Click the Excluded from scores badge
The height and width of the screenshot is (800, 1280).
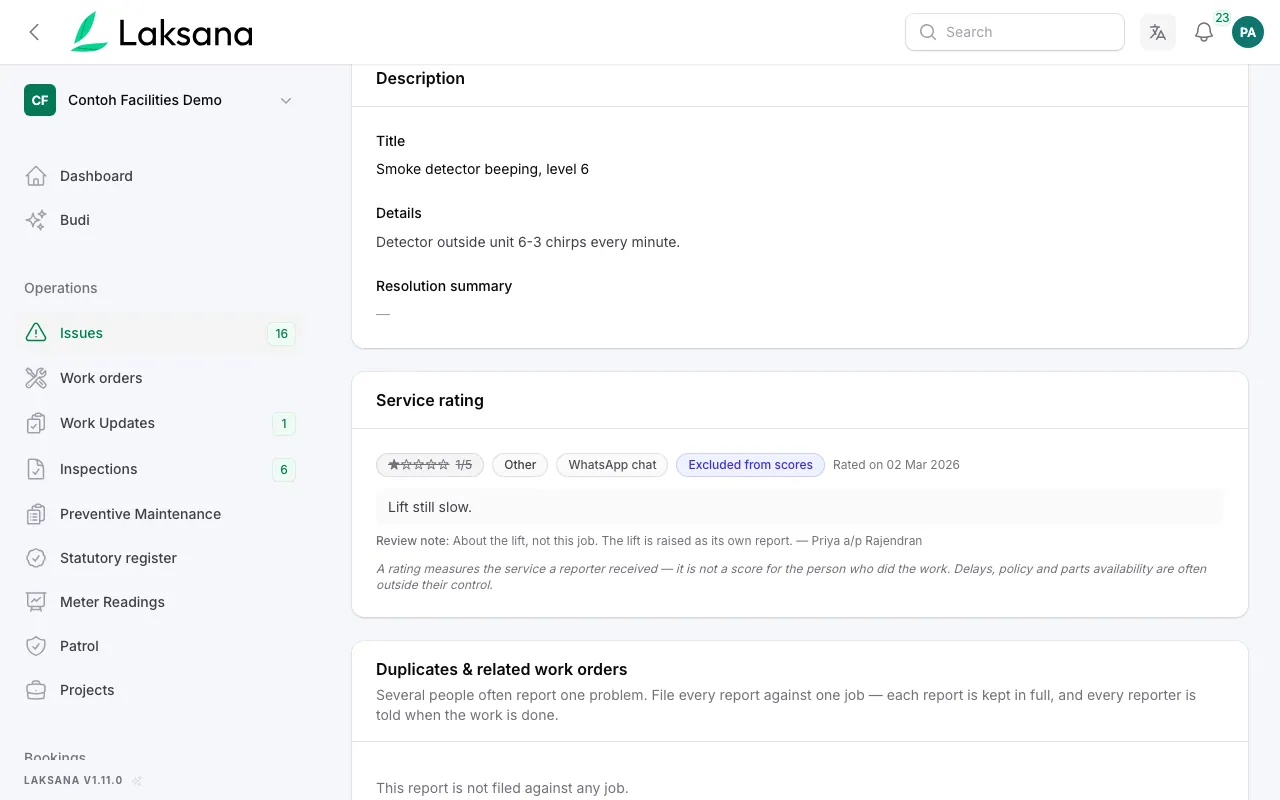[x=750, y=465]
